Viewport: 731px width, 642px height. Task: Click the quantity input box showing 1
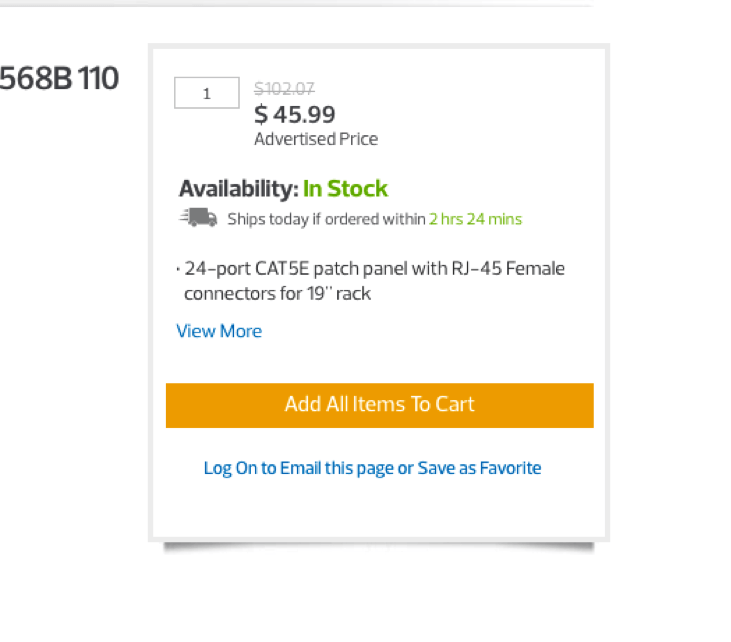(x=207, y=93)
